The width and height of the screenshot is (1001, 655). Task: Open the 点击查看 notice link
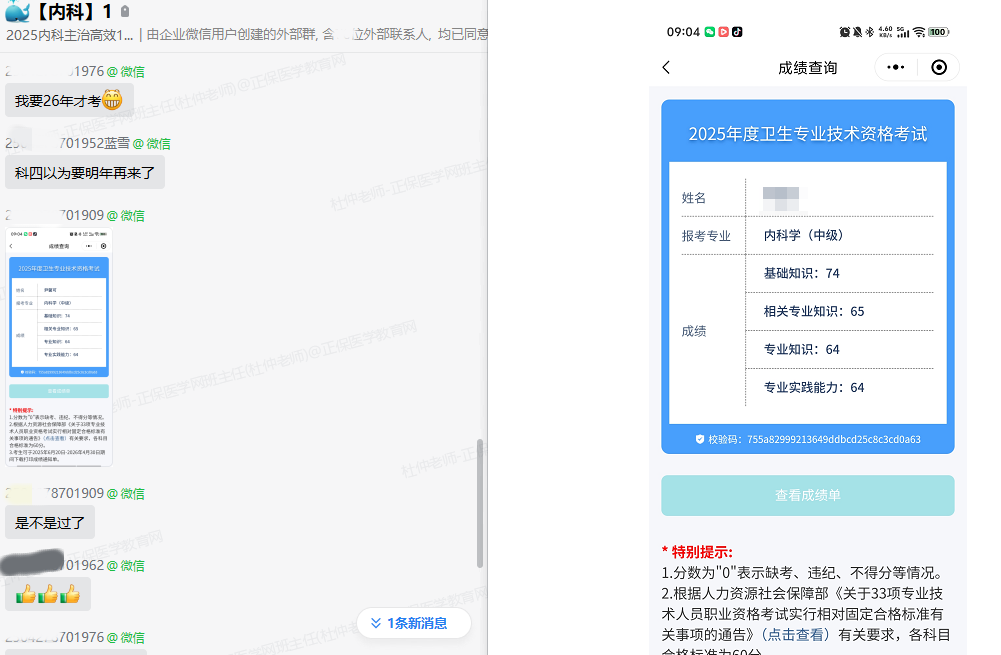click(x=795, y=634)
